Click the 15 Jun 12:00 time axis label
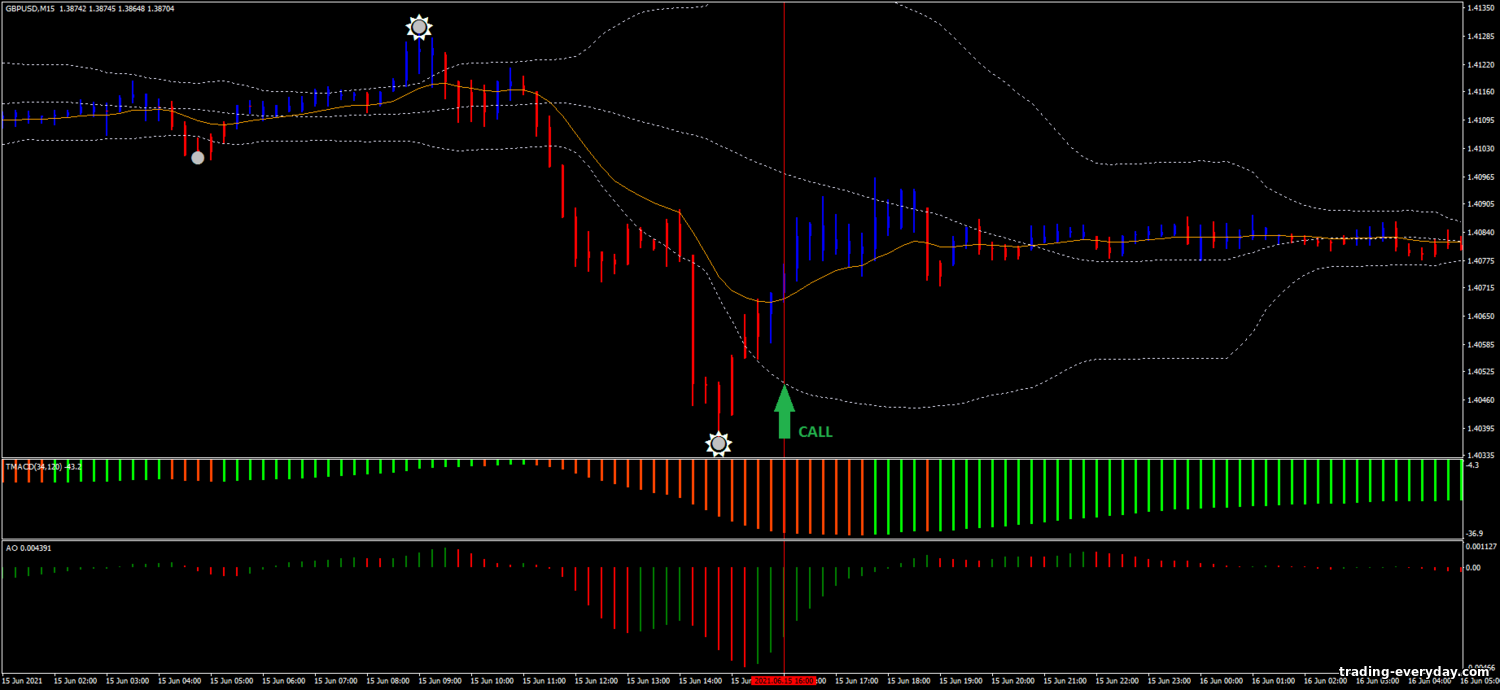The width and height of the screenshot is (1500, 690). click(599, 680)
